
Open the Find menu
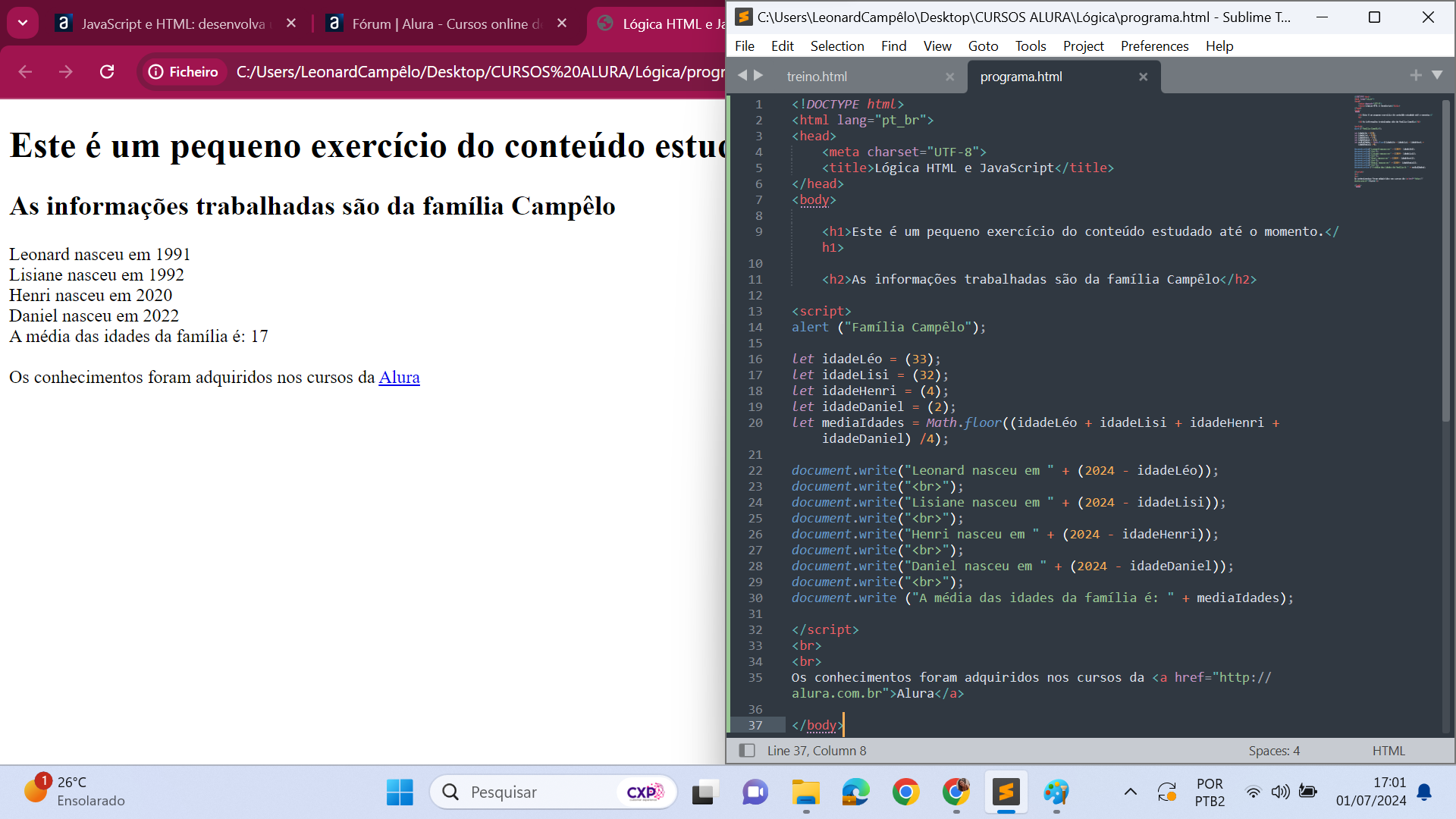893,46
